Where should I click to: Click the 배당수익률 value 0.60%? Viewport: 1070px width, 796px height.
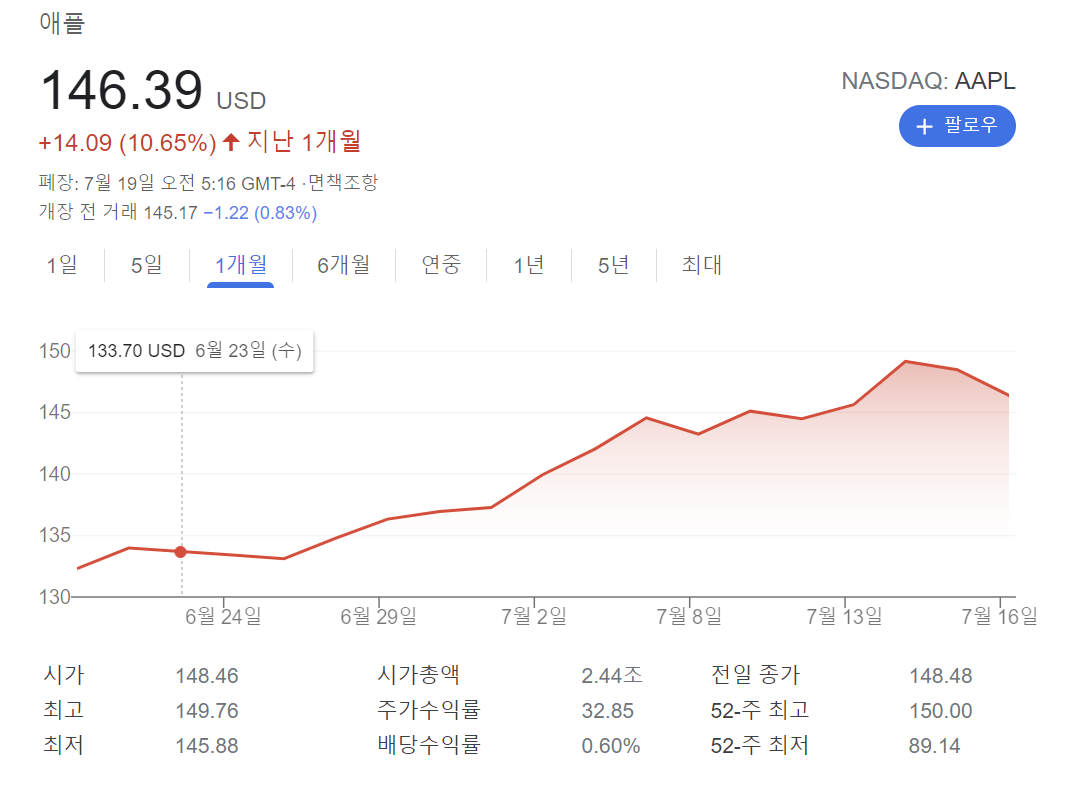(x=611, y=745)
